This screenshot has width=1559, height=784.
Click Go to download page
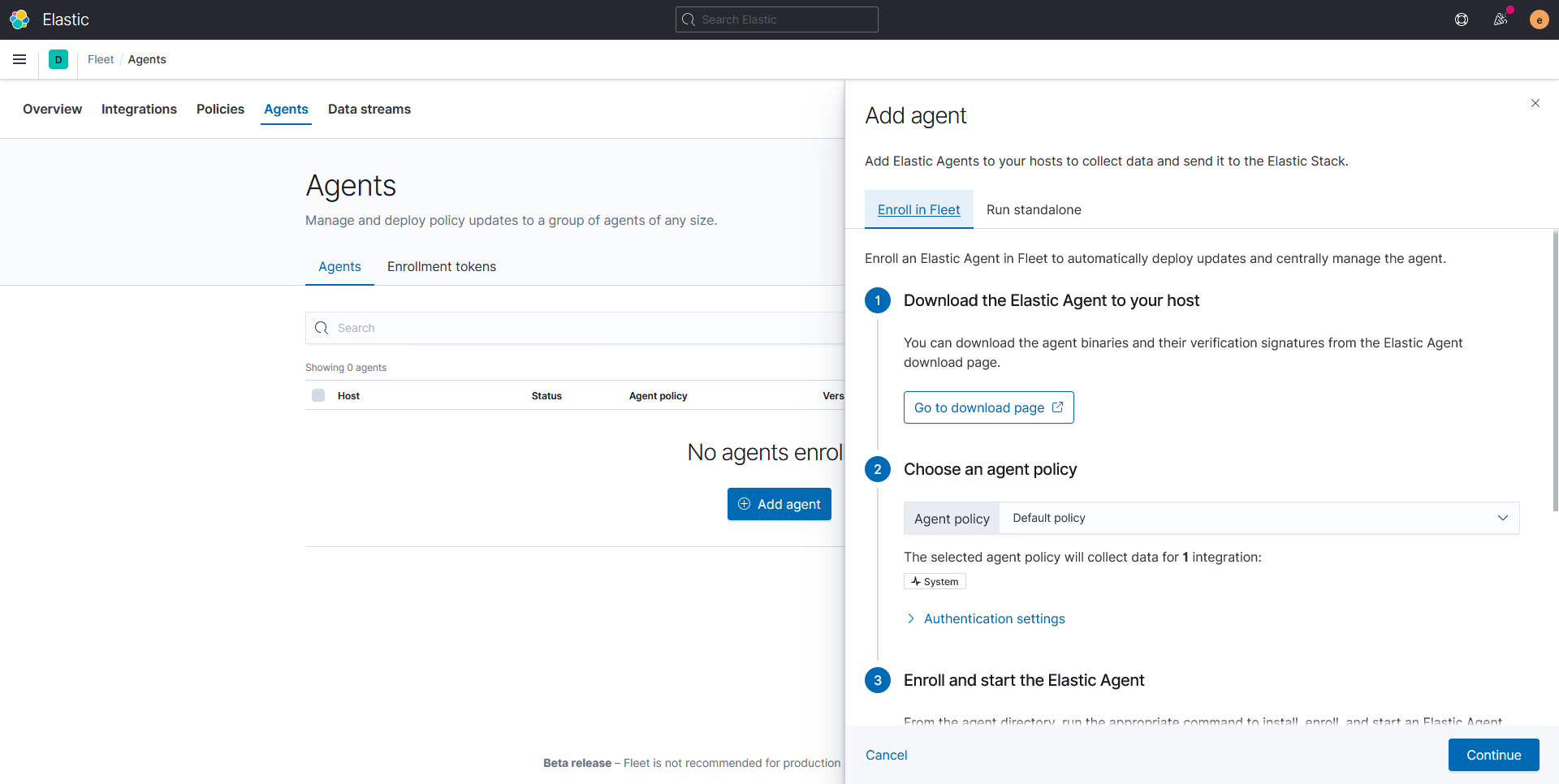click(988, 407)
